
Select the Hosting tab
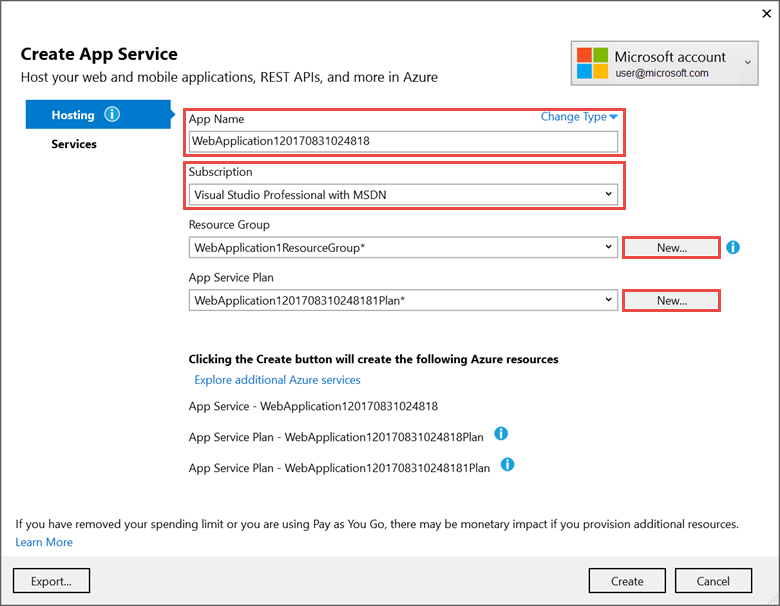(x=74, y=115)
